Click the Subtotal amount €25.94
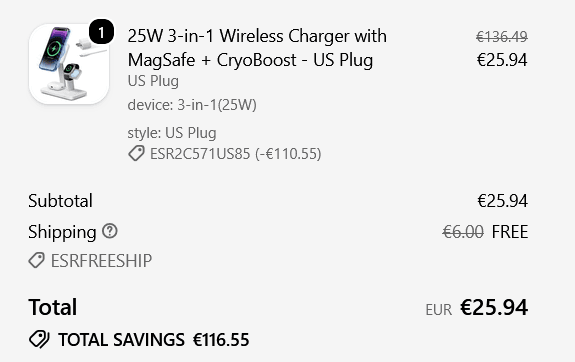 click(x=502, y=201)
